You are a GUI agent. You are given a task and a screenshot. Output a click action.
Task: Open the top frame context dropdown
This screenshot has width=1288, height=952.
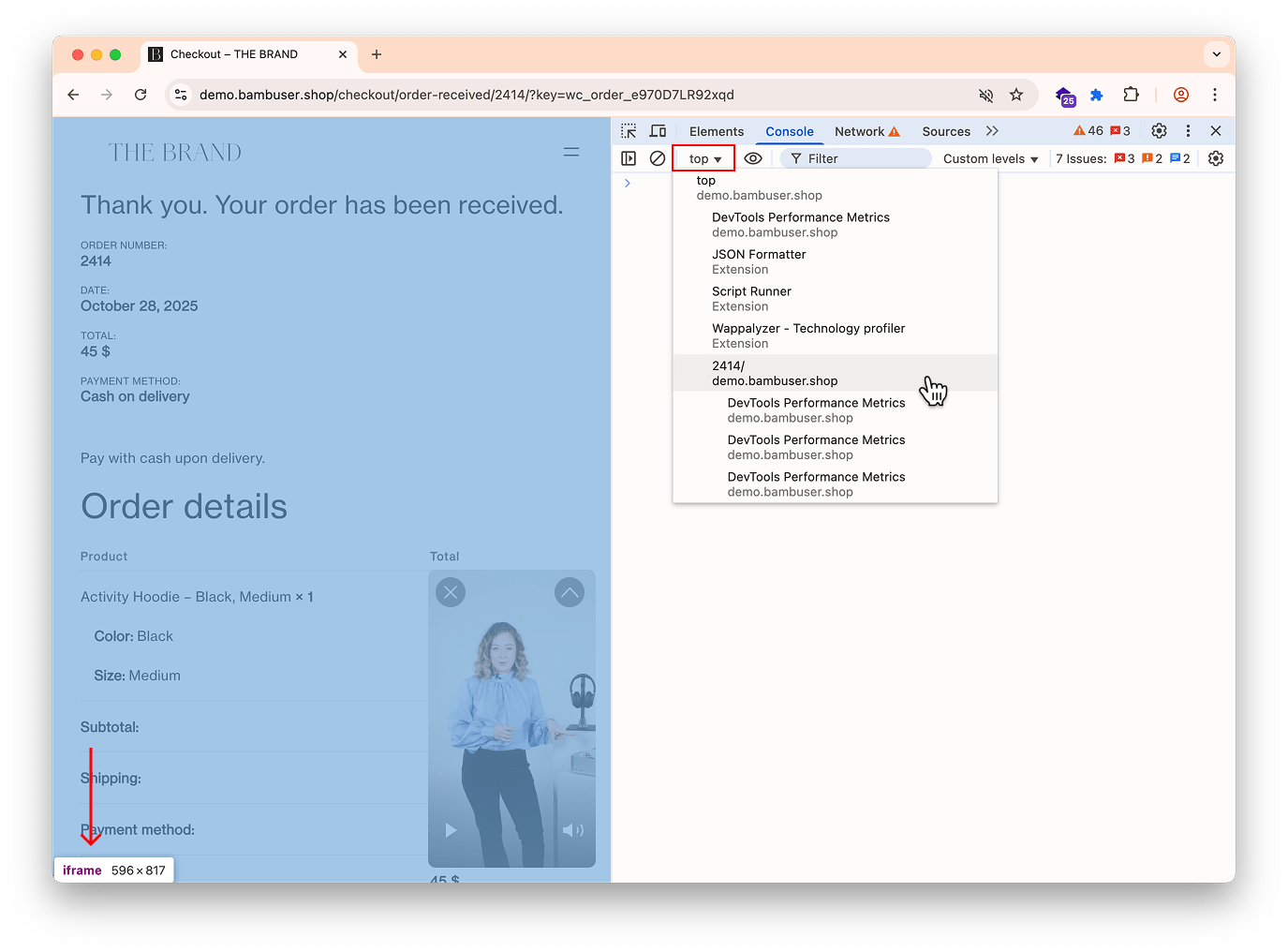tap(703, 157)
